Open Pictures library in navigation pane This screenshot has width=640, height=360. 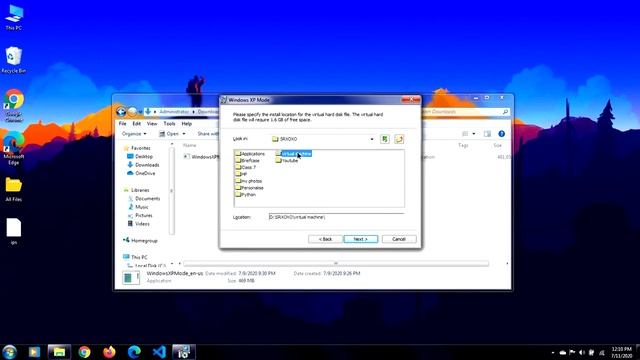140,216
